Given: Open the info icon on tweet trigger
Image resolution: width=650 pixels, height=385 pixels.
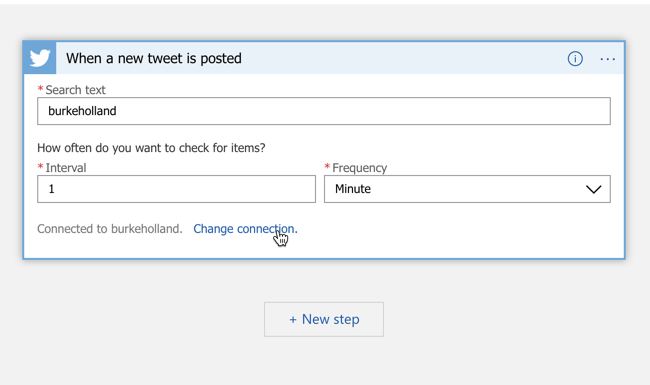Looking at the screenshot, I should click(x=575, y=59).
